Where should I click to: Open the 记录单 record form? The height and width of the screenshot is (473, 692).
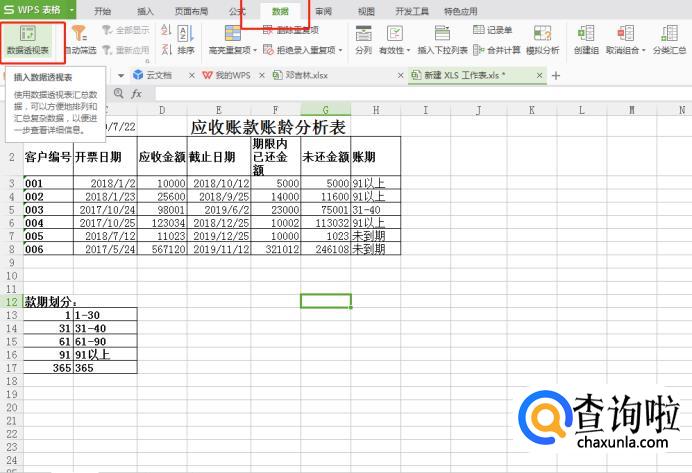[x=492, y=30]
